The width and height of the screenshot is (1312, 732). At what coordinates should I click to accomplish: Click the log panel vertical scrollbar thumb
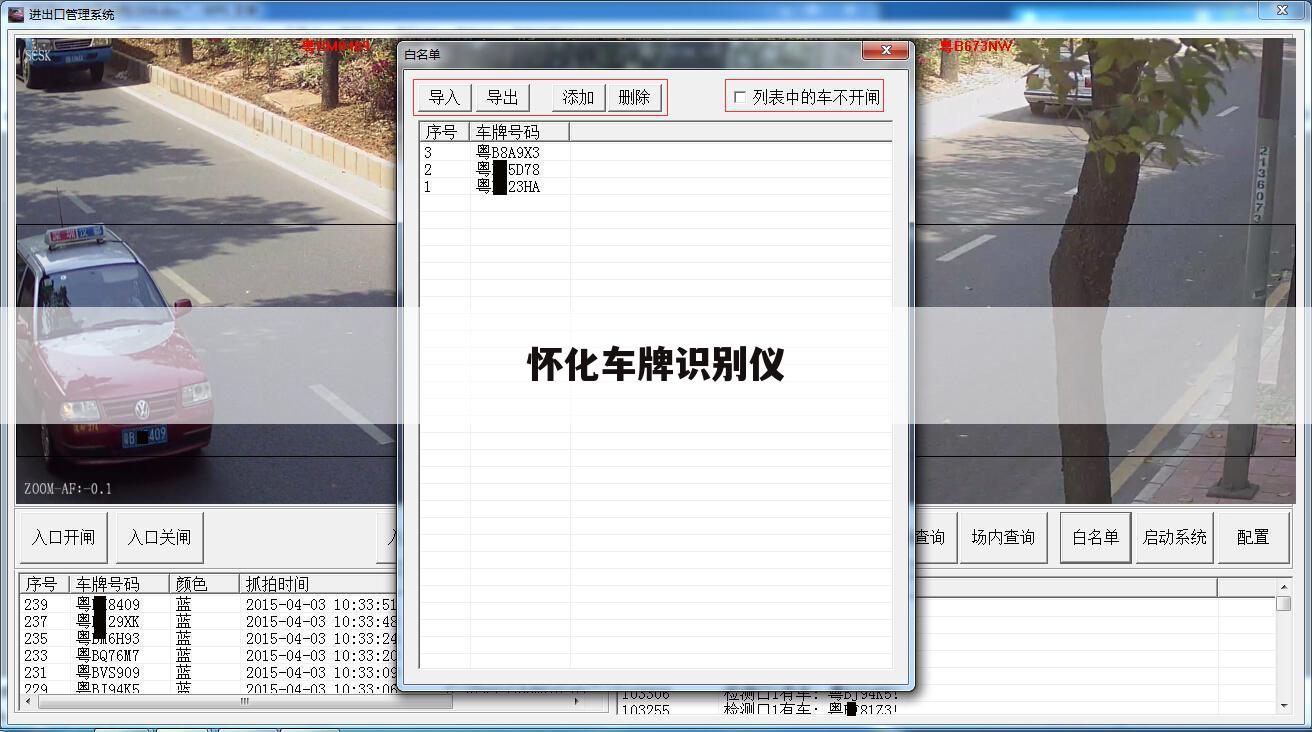click(1284, 603)
